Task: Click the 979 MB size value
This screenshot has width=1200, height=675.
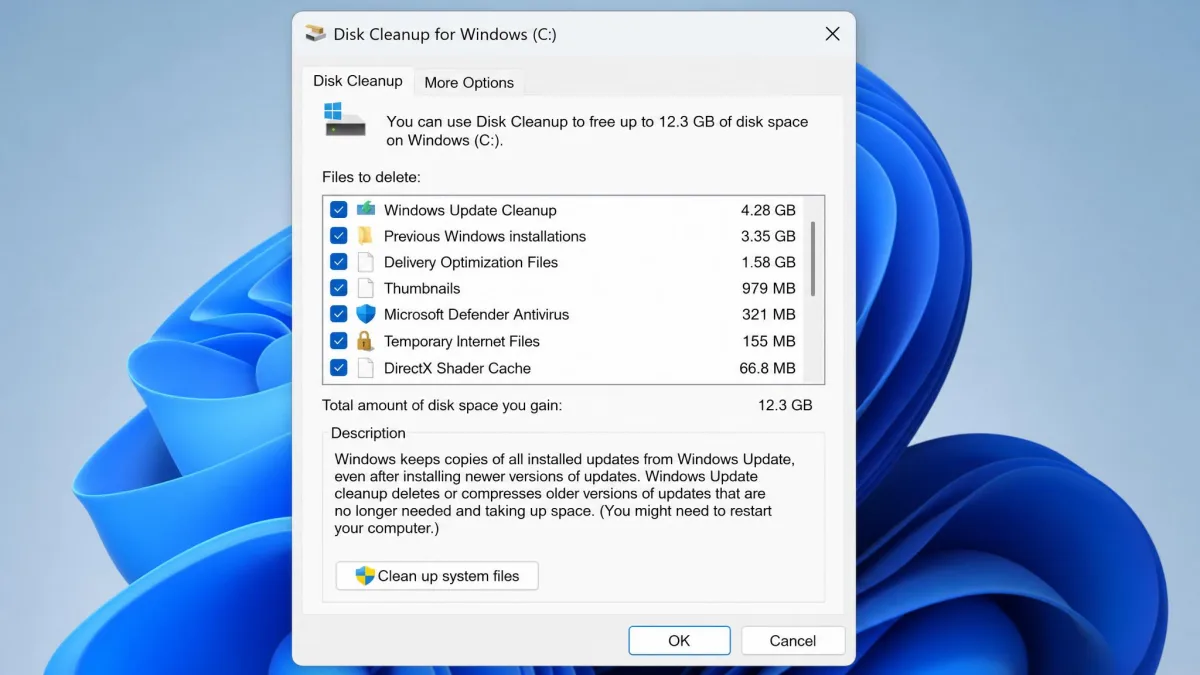Action: (769, 288)
